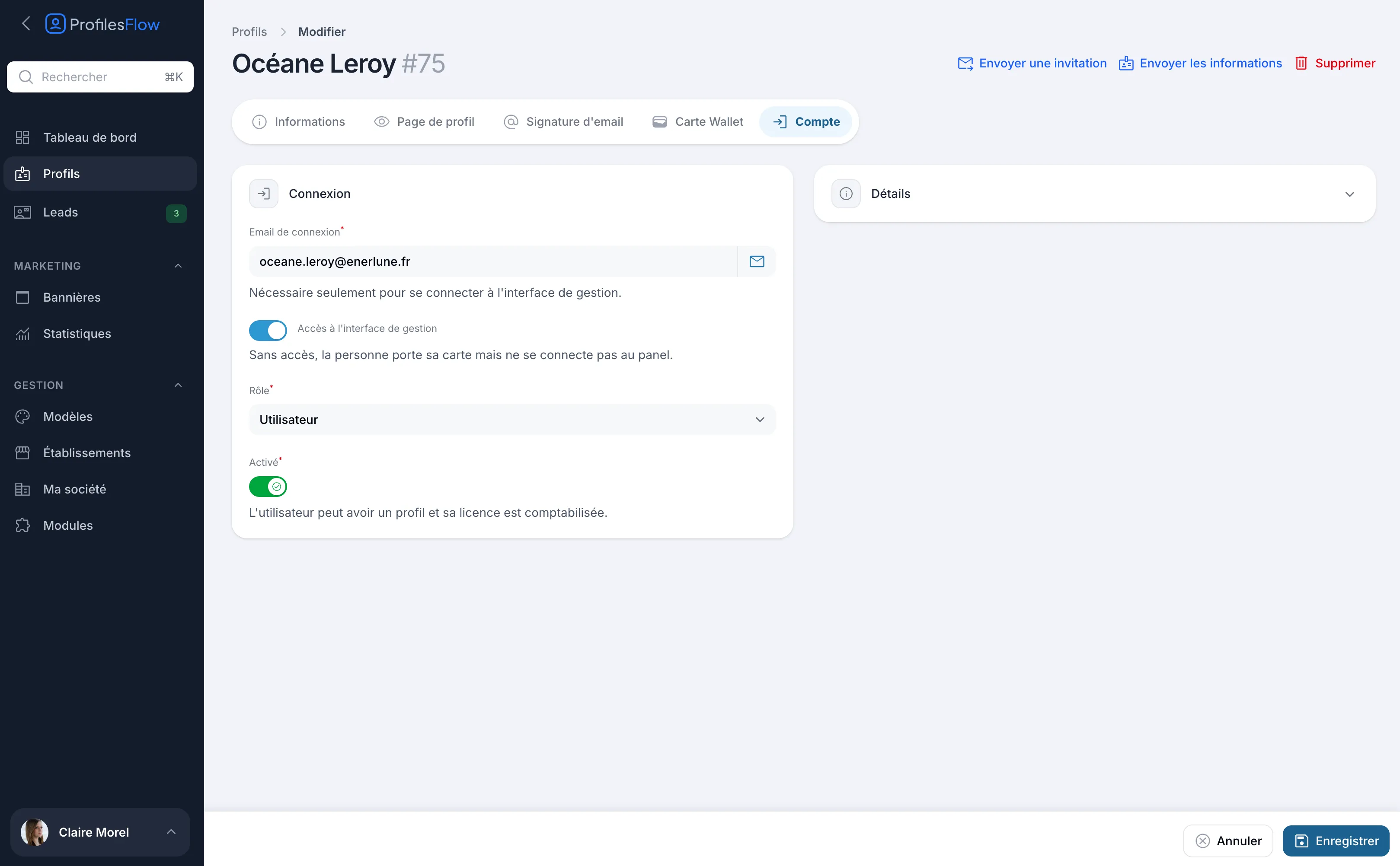The image size is (1400, 866).
Task: Collapse the MARKETING section
Action: tap(178, 266)
